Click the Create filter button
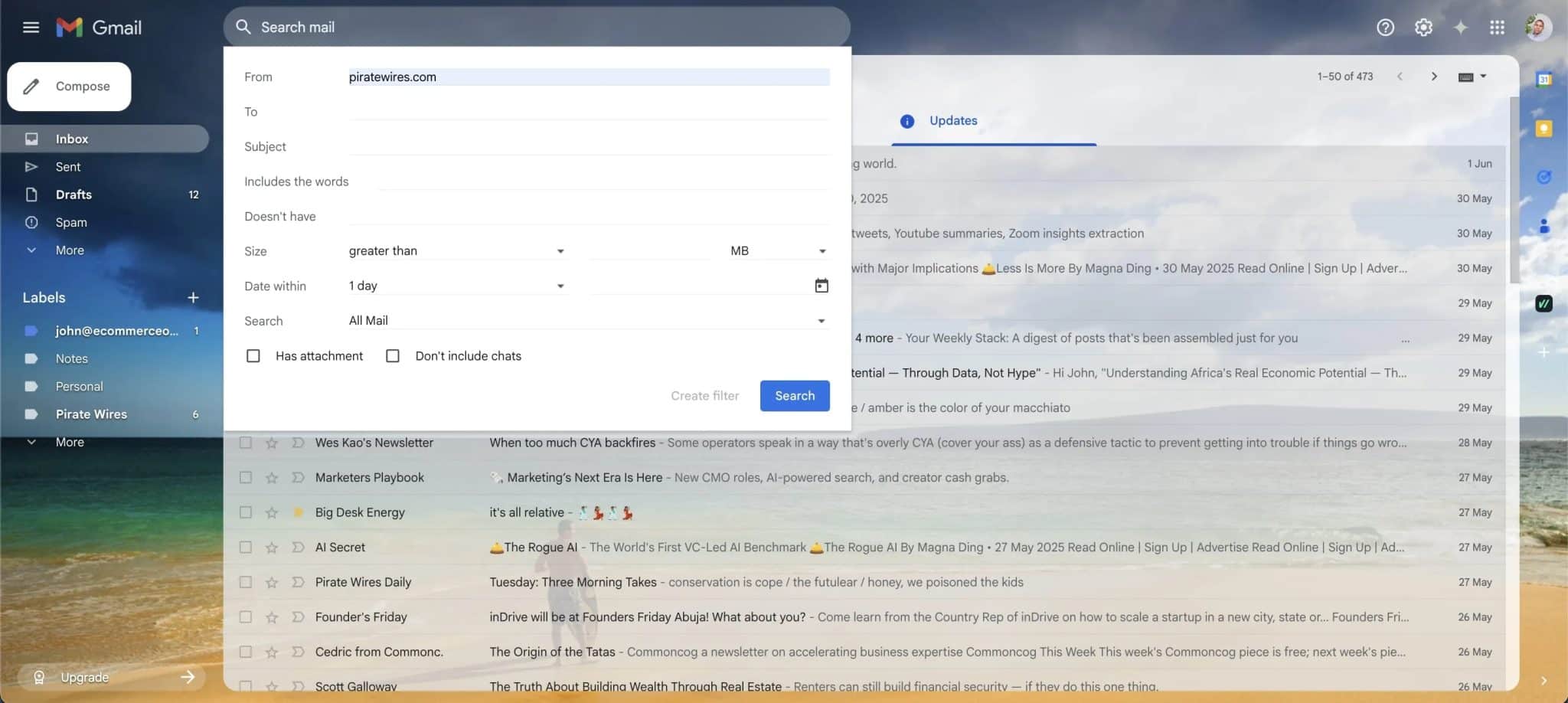1568x703 pixels. (704, 396)
